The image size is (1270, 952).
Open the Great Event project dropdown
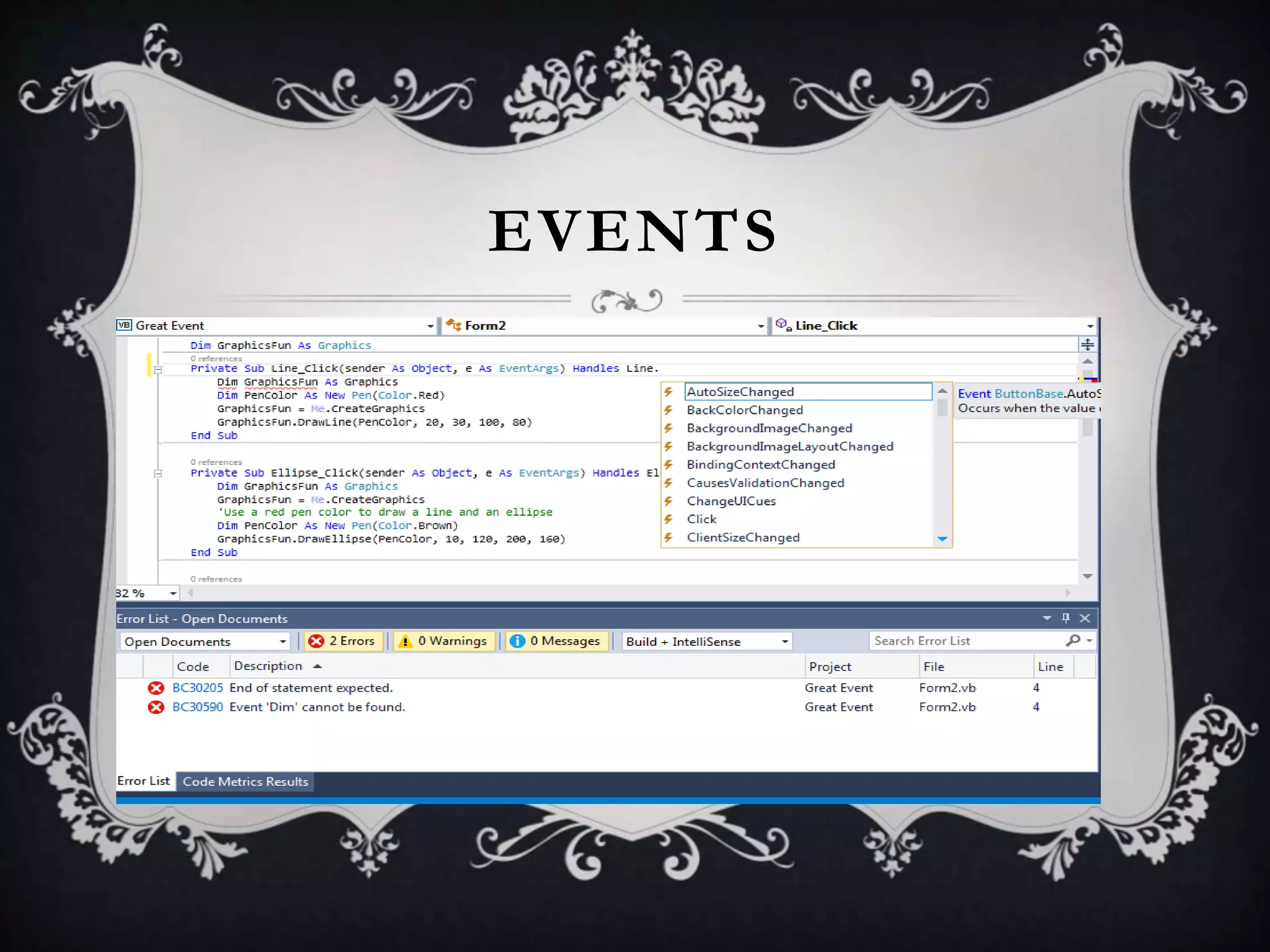[x=430, y=326]
